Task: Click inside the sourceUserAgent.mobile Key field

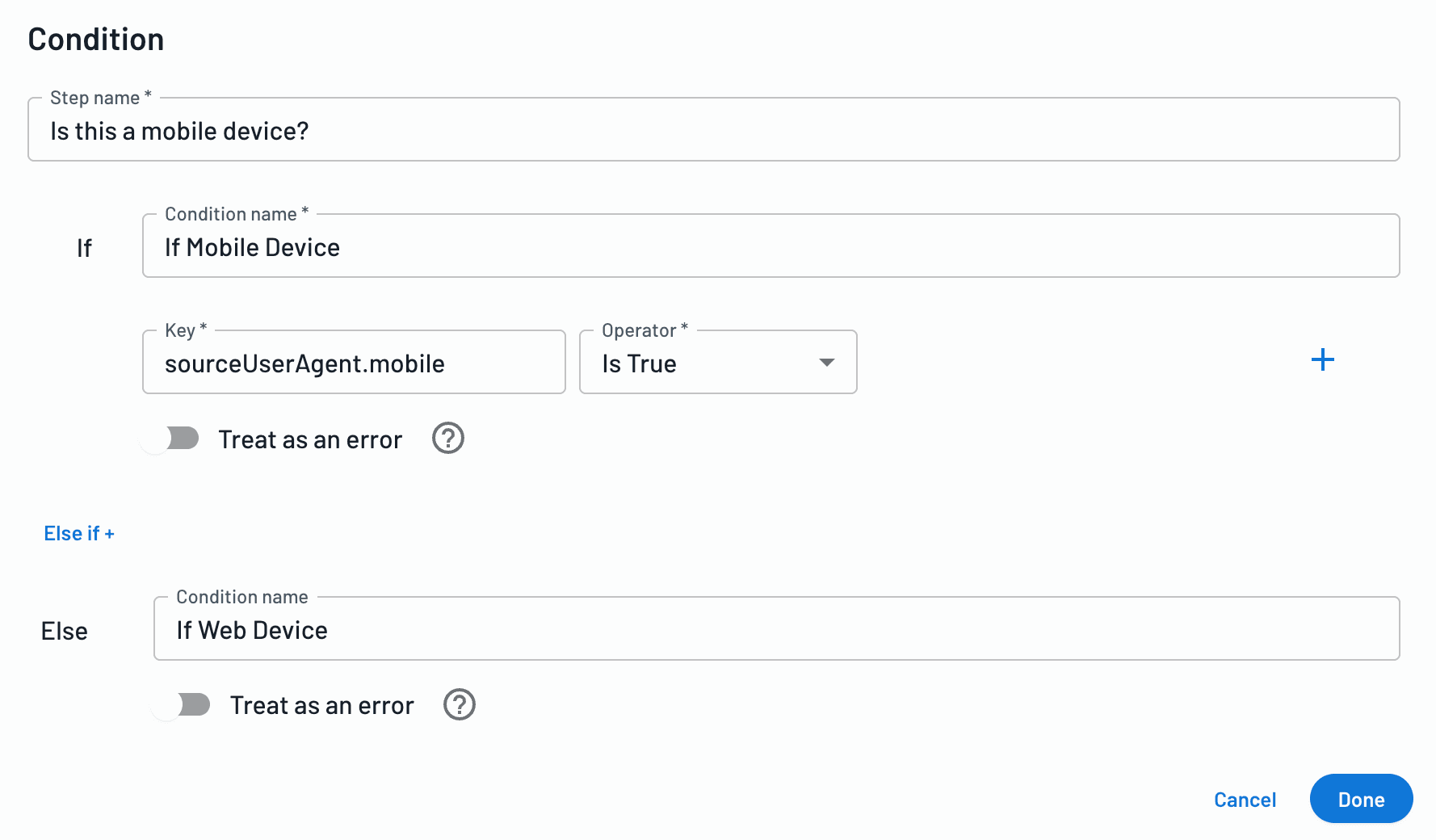Action: pyautogui.click(x=353, y=363)
